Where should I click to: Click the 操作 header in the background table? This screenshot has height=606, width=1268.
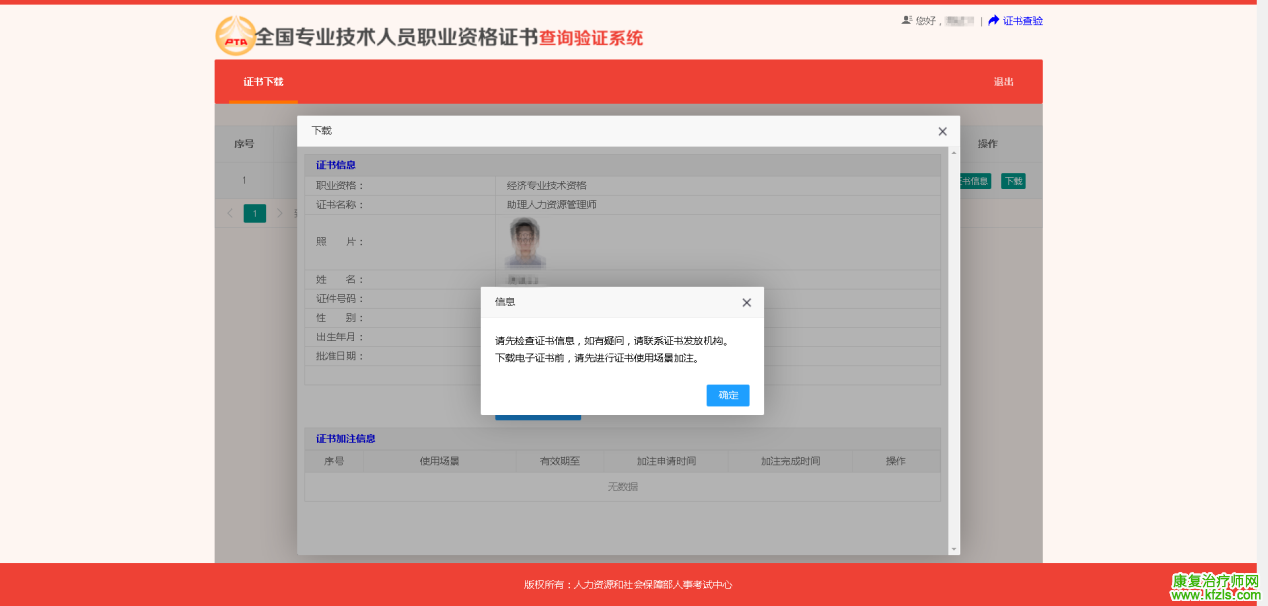[x=988, y=144]
